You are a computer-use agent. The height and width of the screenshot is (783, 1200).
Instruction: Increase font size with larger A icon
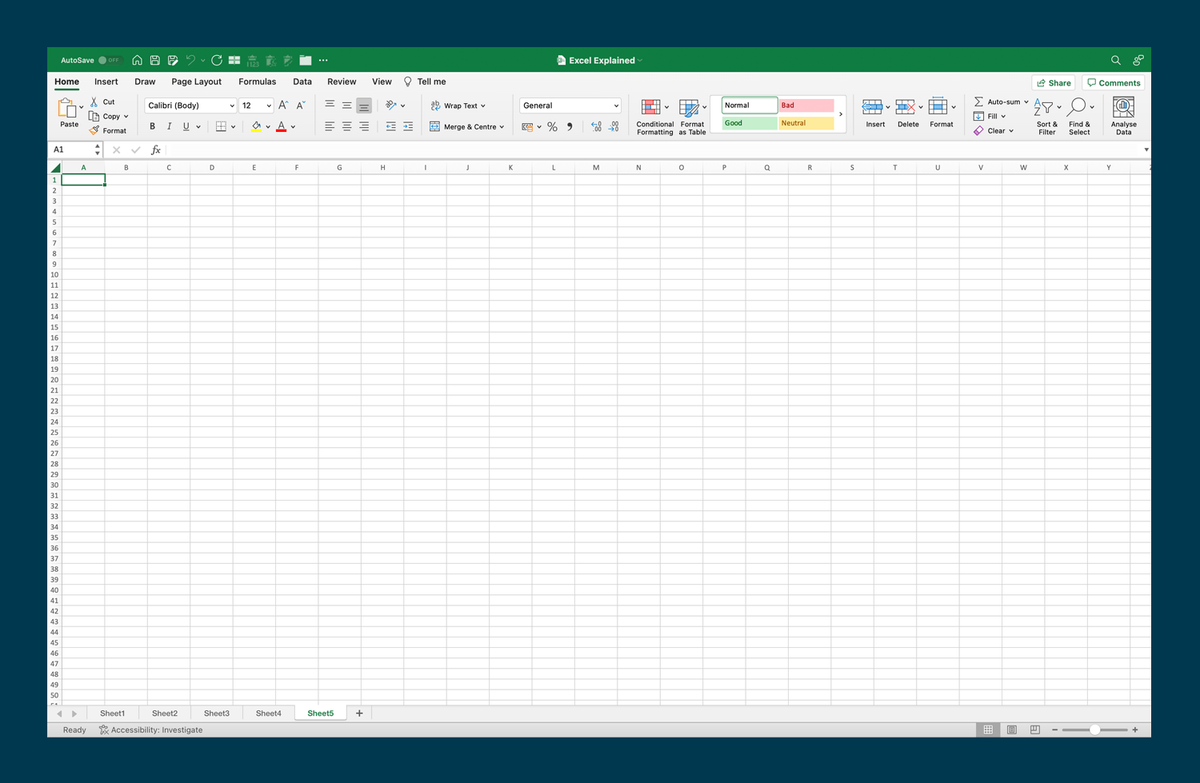(283, 105)
